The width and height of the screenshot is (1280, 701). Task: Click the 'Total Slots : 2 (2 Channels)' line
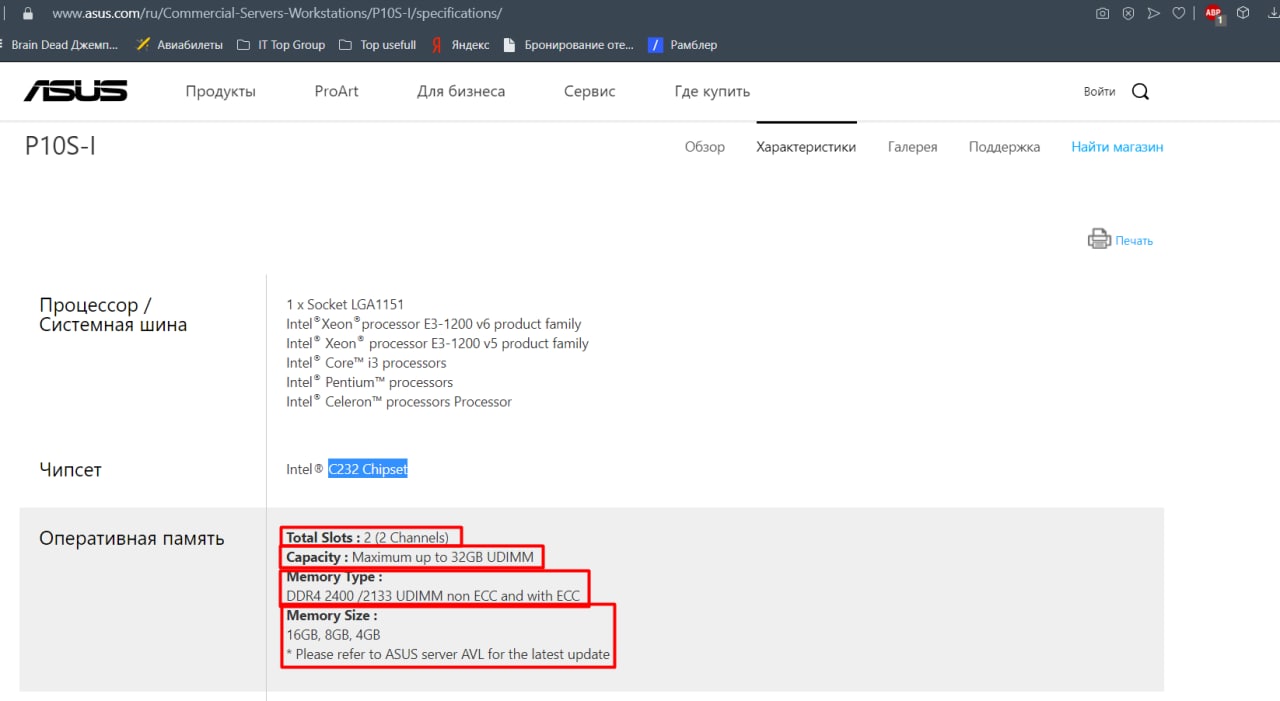tap(367, 538)
